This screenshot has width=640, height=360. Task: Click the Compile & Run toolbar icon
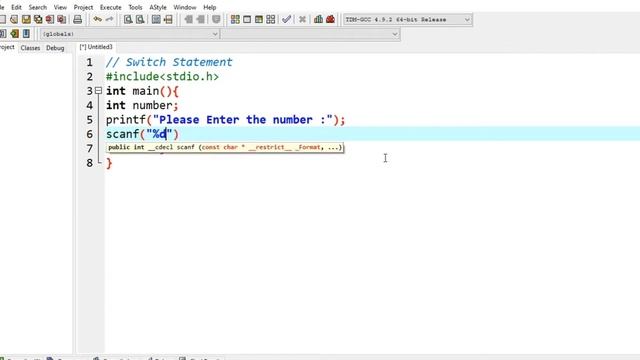259,19
